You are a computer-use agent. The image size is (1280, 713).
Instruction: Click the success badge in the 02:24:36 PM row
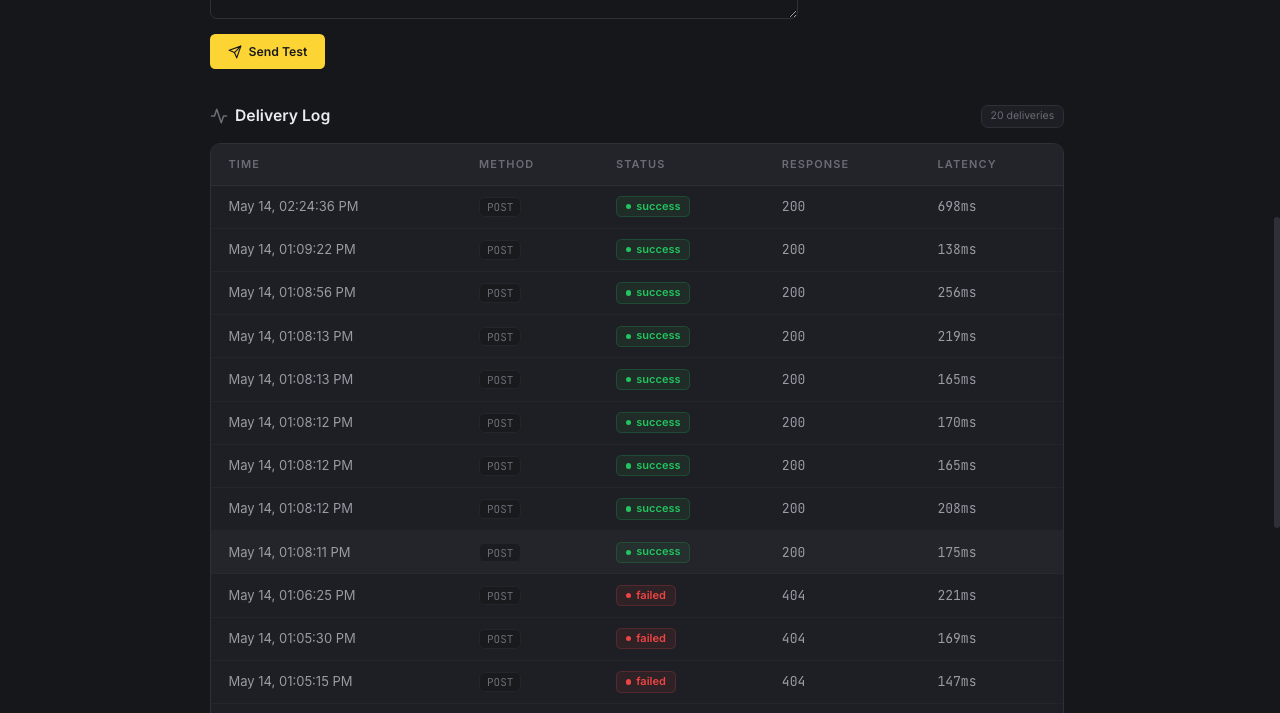653,206
